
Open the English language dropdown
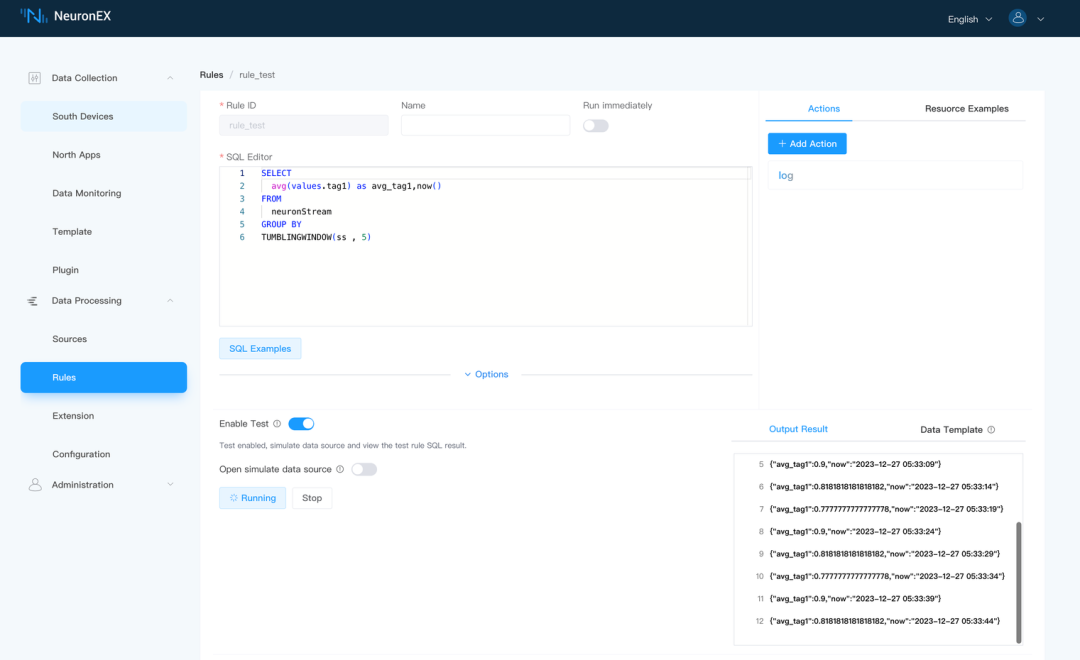pyautogui.click(x=969, y=19)
